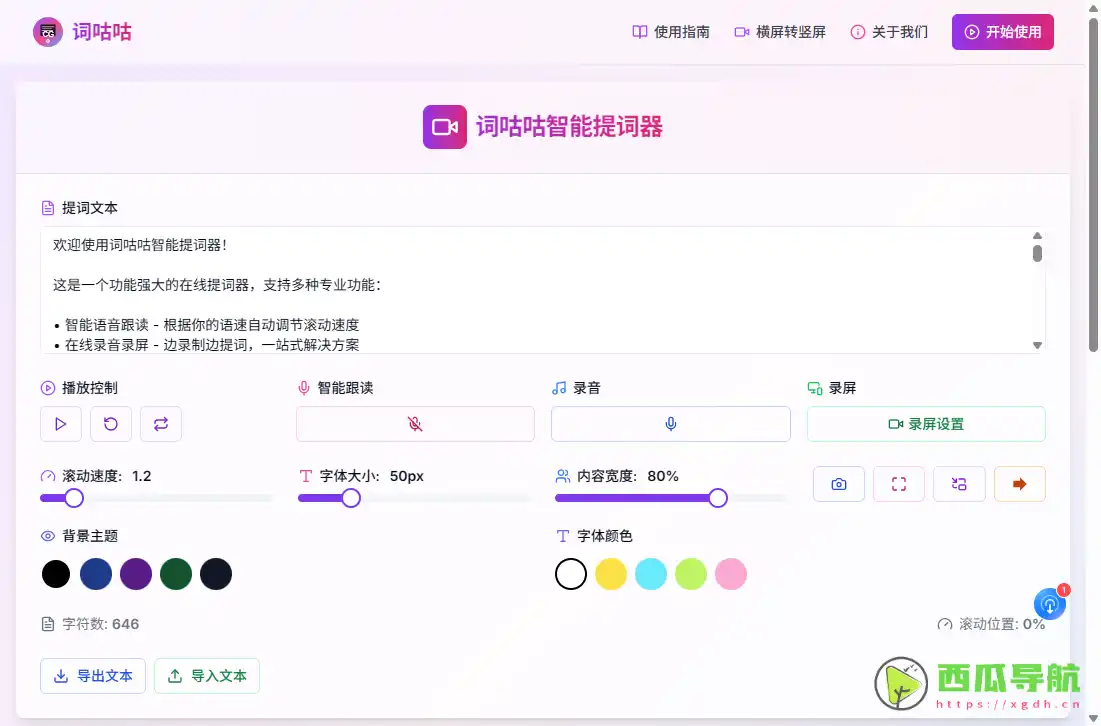Screen dimensions: 1101x726
Task: Click the 录屏 screen icon
Action: (815, 388)
